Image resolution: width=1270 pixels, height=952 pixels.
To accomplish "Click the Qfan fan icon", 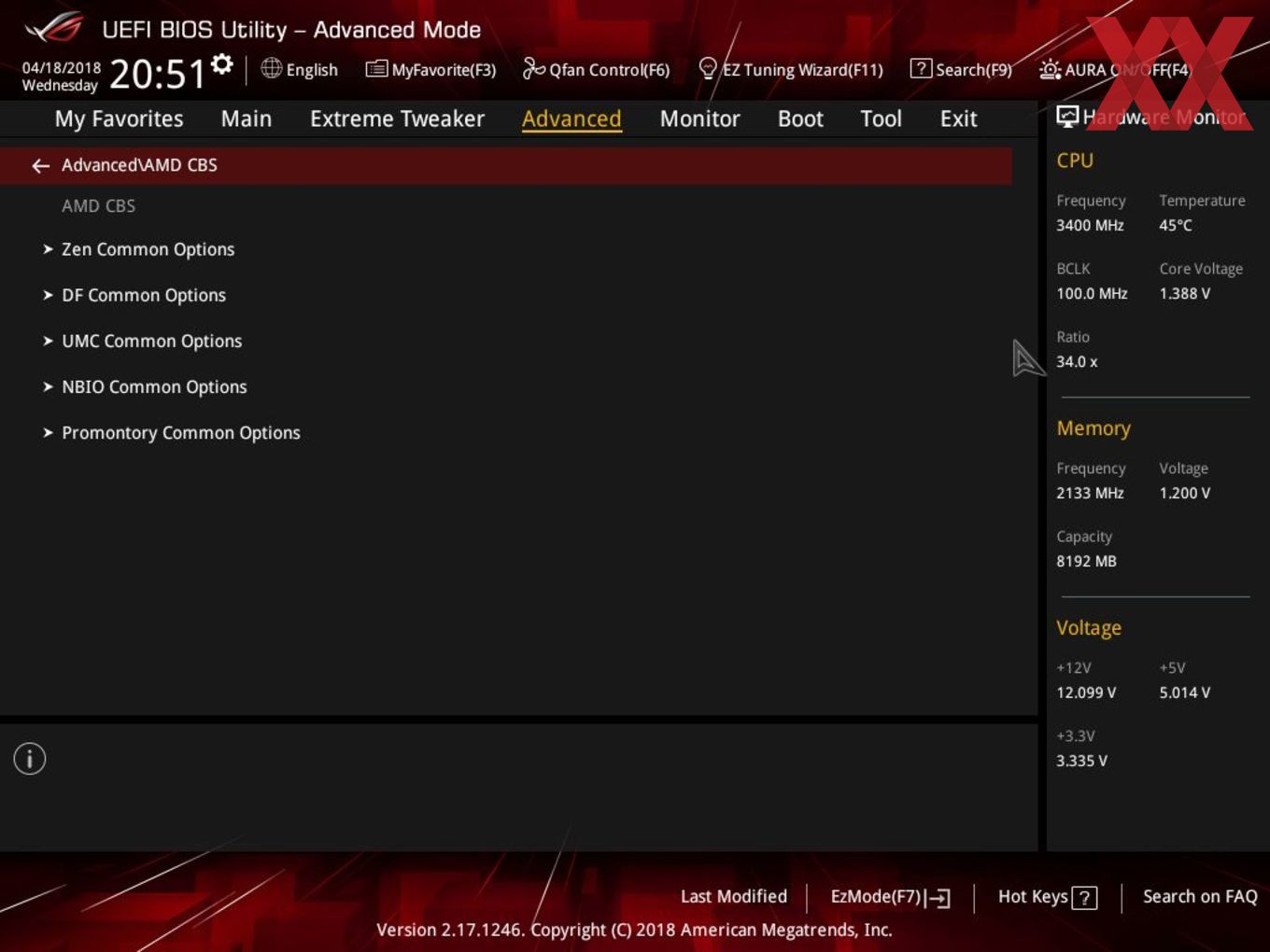I will tap(533, 68).
